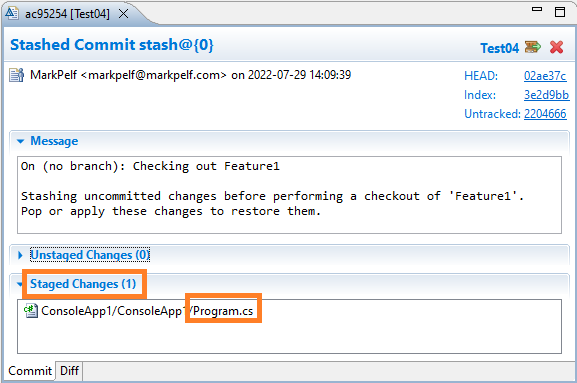The height and width of the screenshot is (383, 577).
Task: Collapse the Message section arrow
Action: [21, 141]
